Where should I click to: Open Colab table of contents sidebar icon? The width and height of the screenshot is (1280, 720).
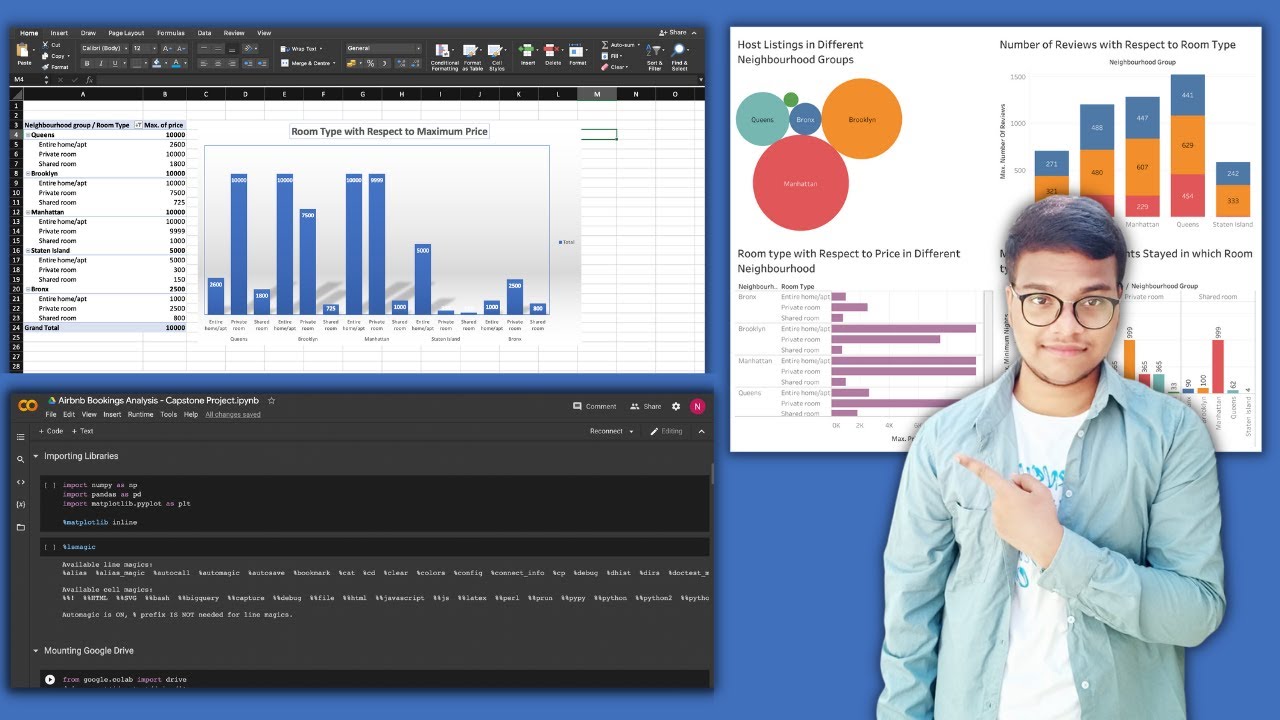(20, 437)
